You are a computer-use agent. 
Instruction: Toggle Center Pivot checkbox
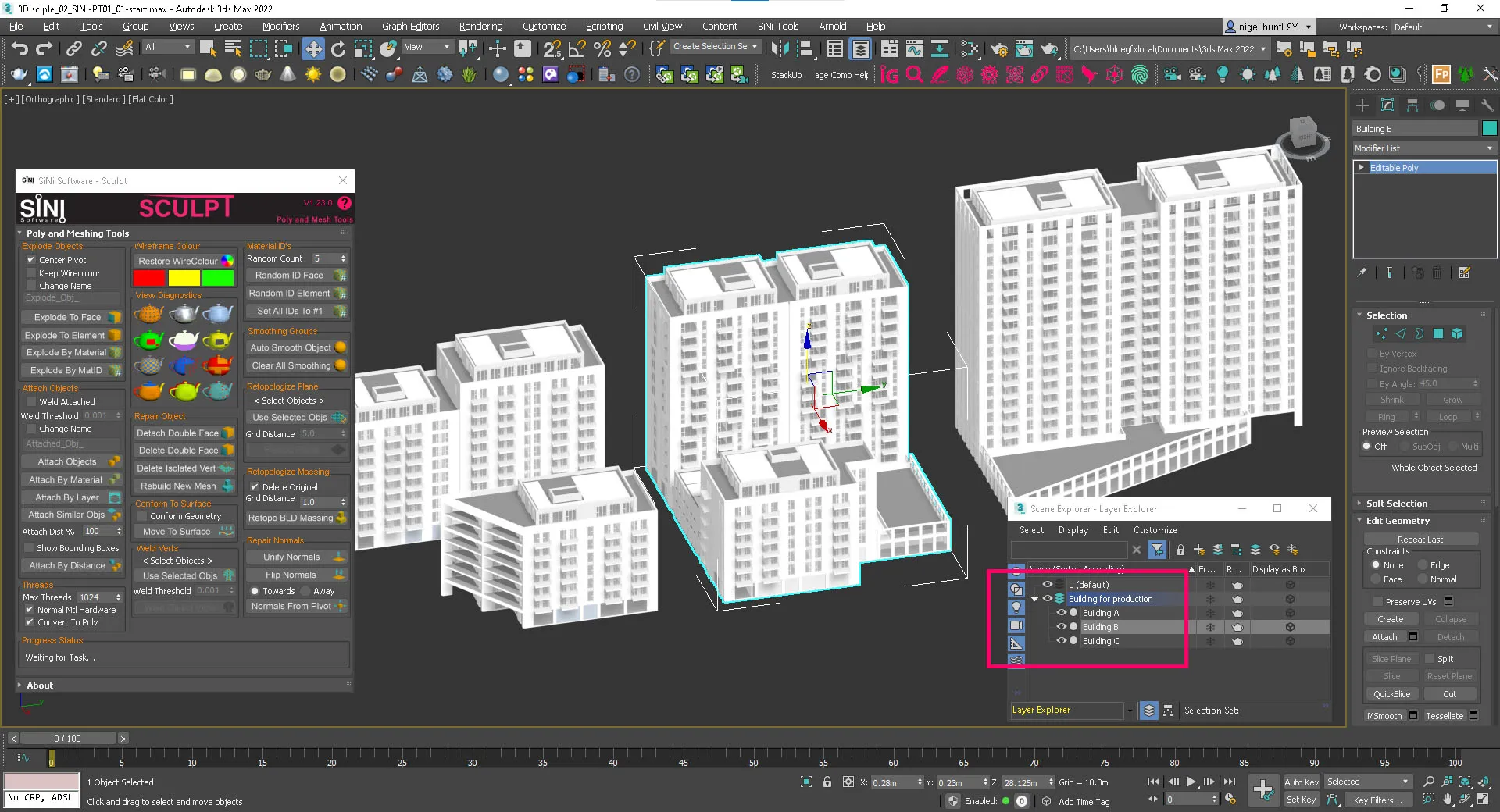click(x=31, y=260)
